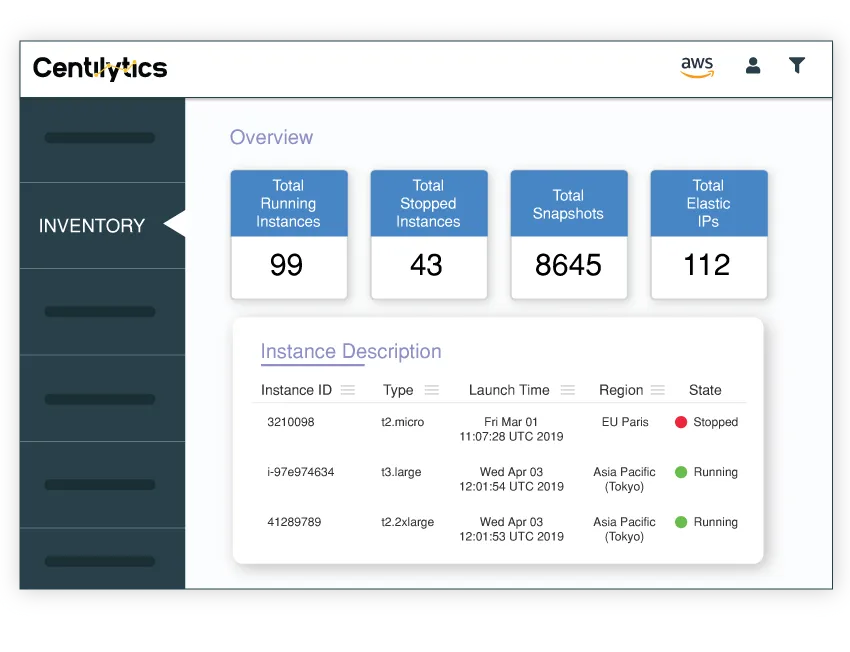
Task: Select instance ID i-97e974634
Action: pyautogui.click(x=300, y=472)
